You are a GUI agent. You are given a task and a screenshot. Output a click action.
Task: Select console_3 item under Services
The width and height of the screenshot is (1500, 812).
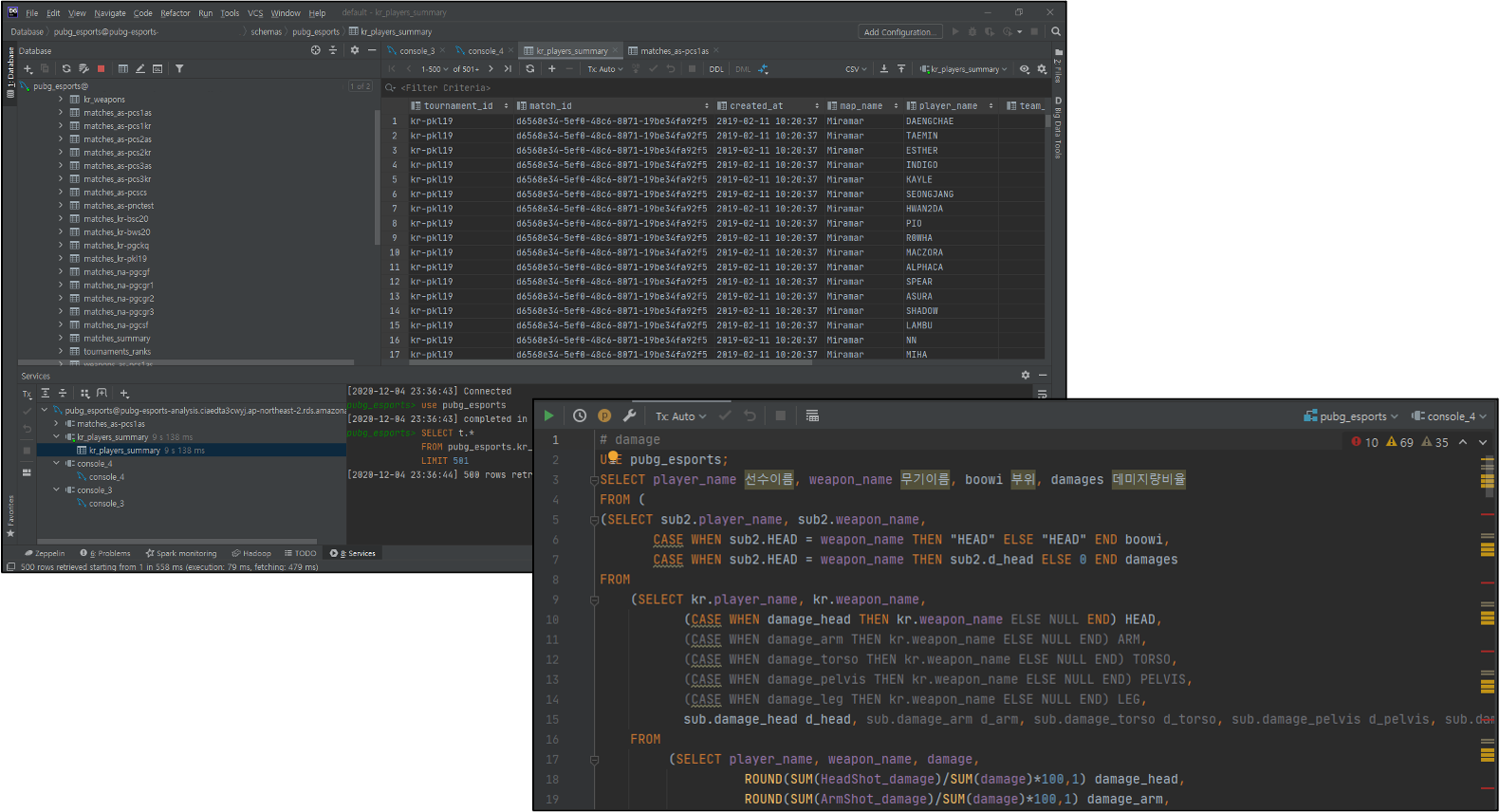tap(106, 503)
